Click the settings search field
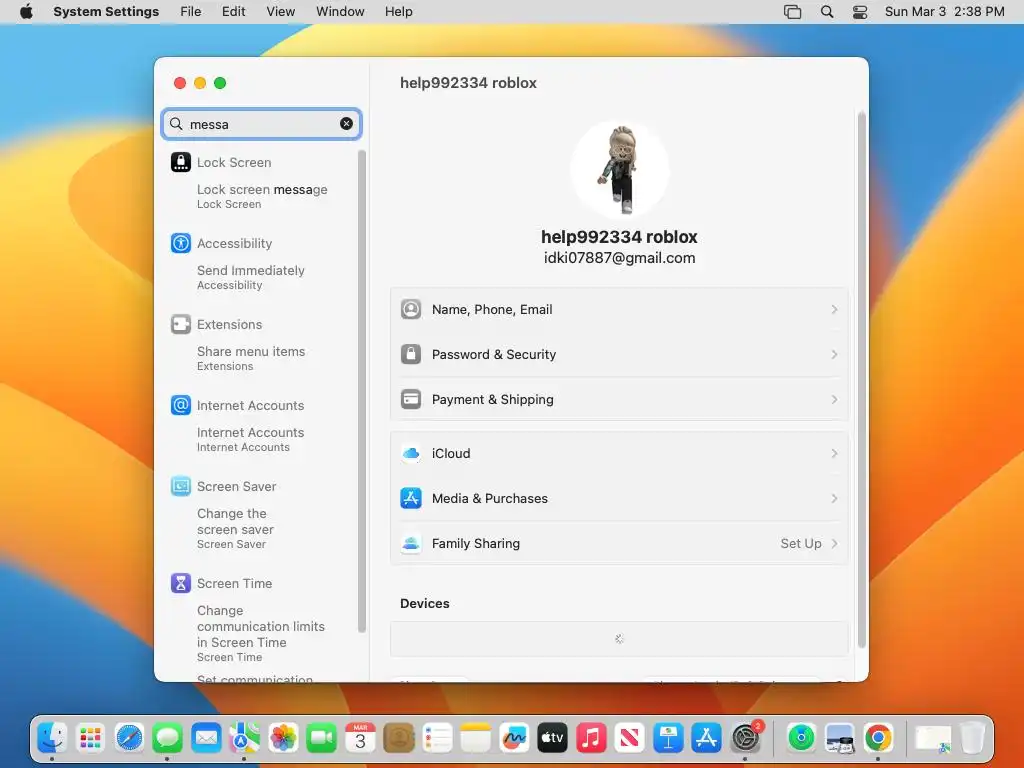The image size is (1024, 768). 261,123
